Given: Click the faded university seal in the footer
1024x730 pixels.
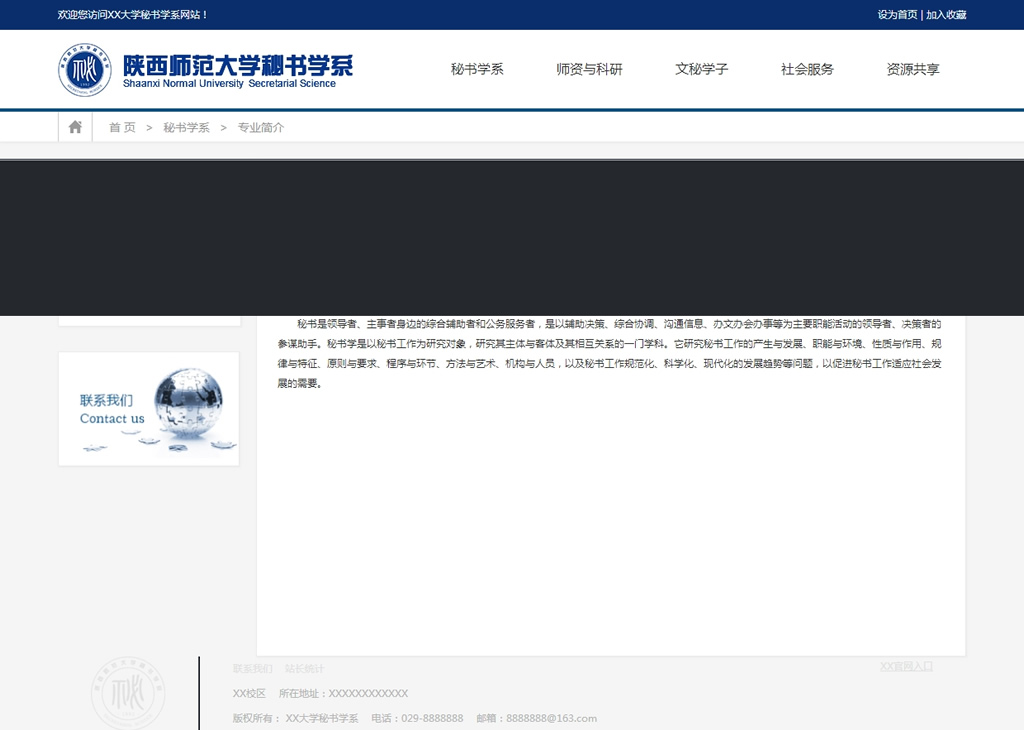Looking at the screenshot, I should (x=128, y=693).
